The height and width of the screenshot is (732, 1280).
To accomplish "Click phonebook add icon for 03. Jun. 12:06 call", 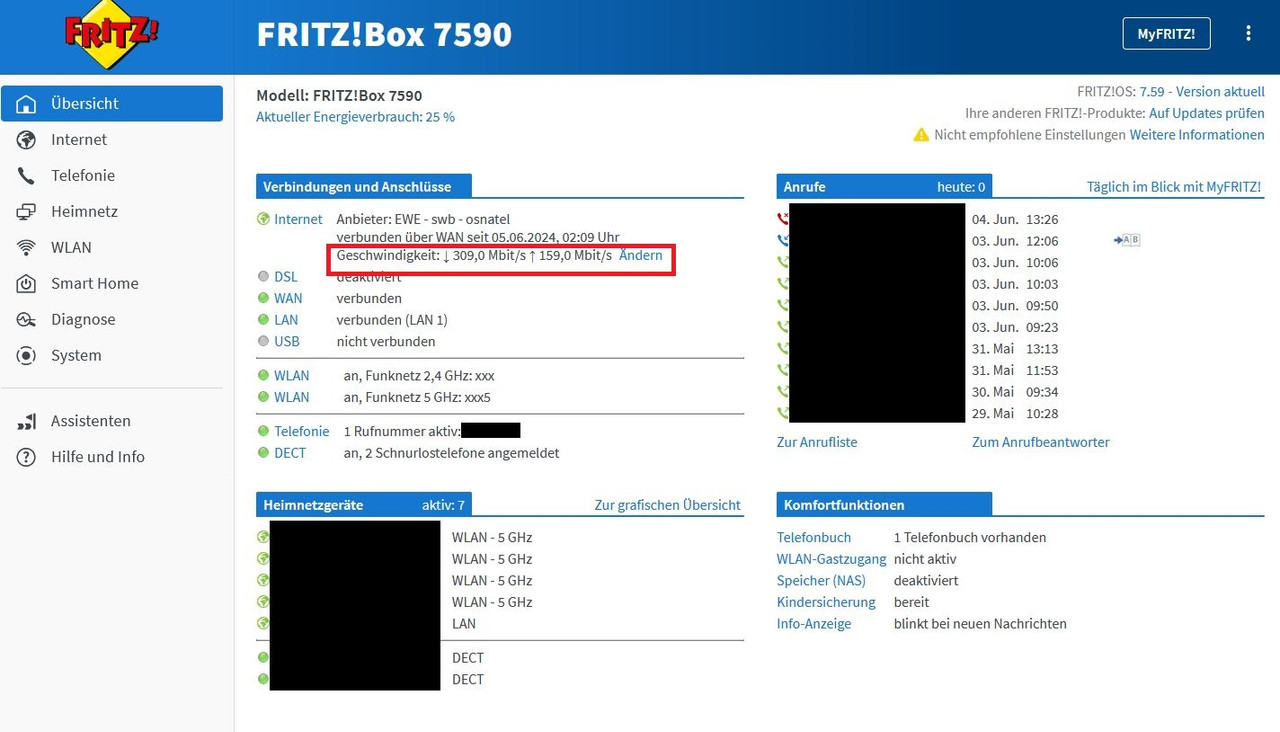I will 1127,240.
